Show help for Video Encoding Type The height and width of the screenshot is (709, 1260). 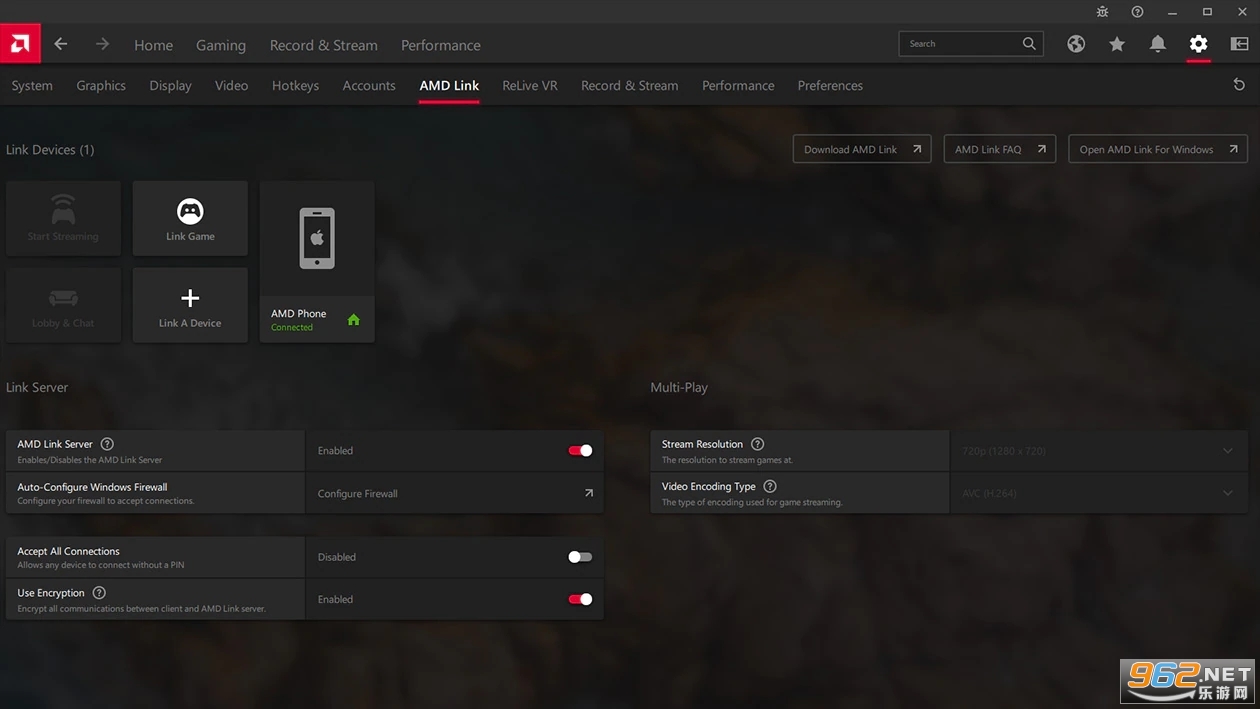pyautogui.click(x=769, y=486)
